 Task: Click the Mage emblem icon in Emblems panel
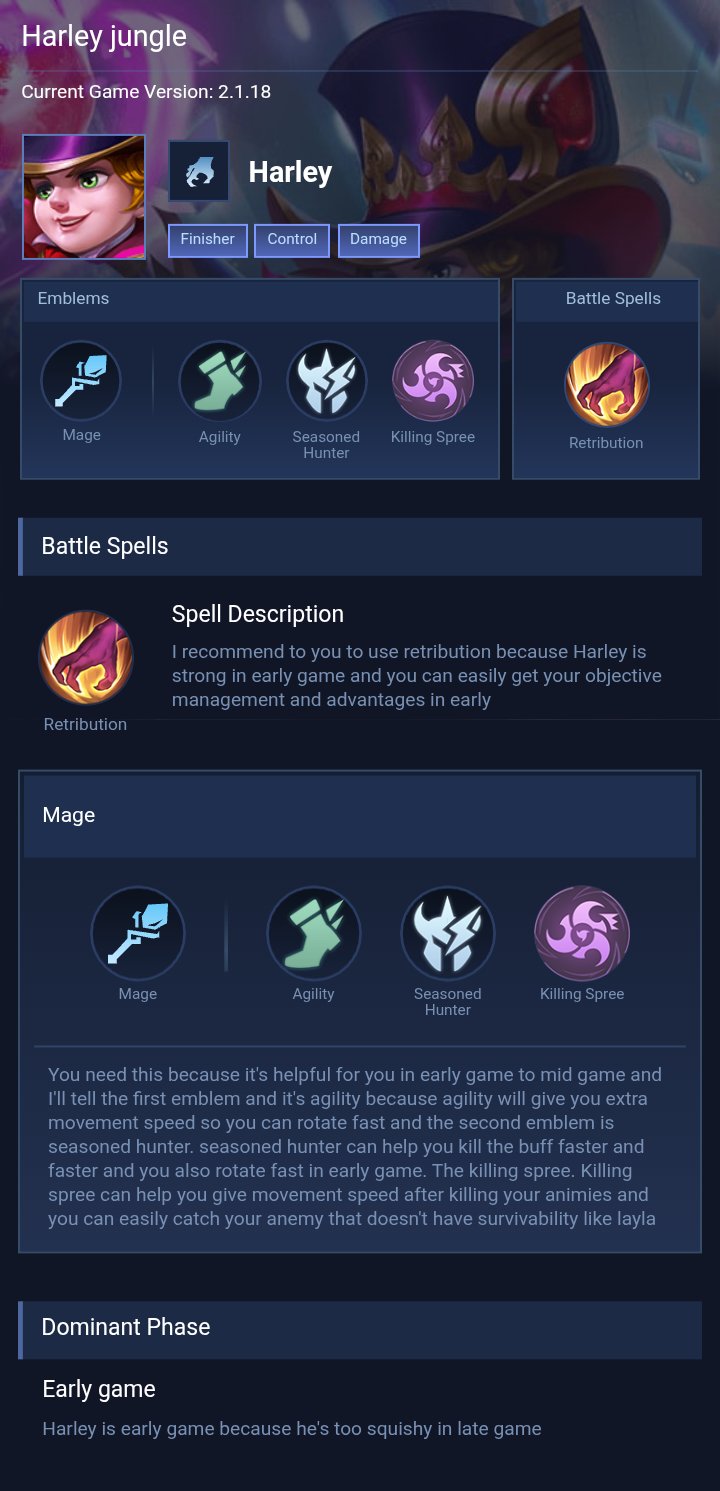81,381
